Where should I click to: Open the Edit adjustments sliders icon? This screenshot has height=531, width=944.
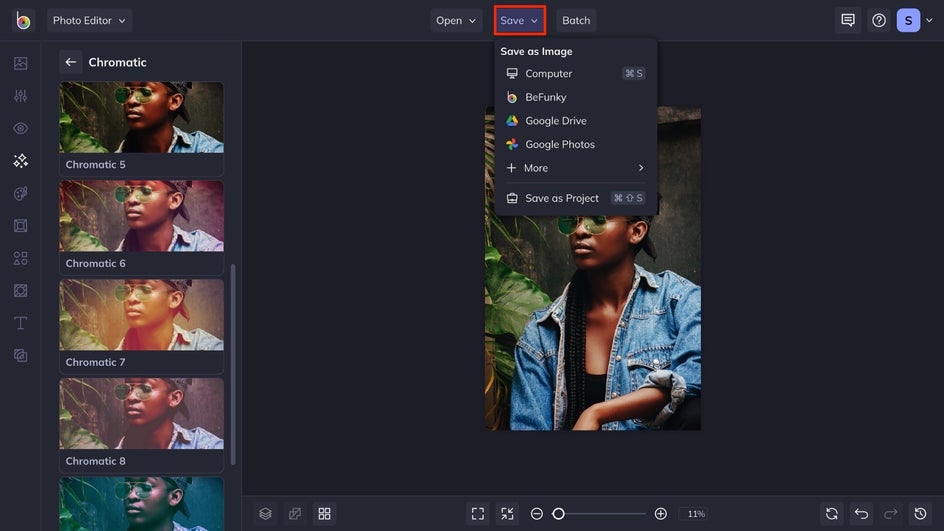pos(20,96)
